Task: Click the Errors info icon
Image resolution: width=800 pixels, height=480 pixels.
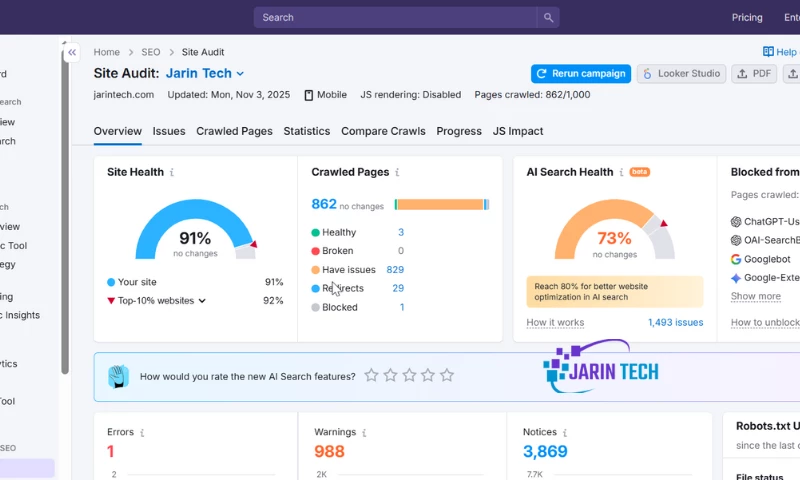Action: coord(142,433)
